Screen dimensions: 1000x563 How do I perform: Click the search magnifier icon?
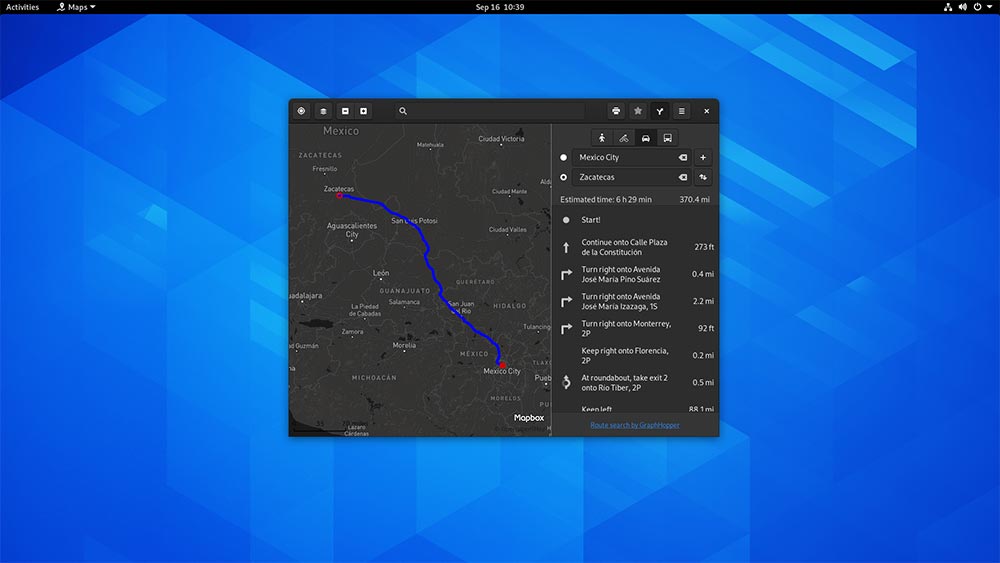403,111
